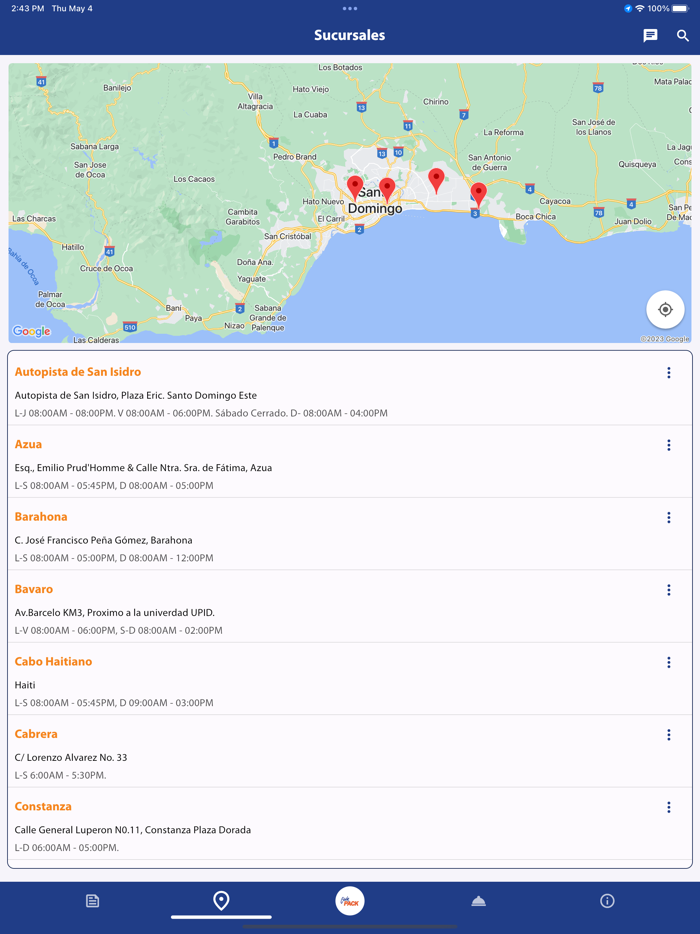Select the Cabrera branch title
The width and height of the screenshot is (700, 934).
36,734
